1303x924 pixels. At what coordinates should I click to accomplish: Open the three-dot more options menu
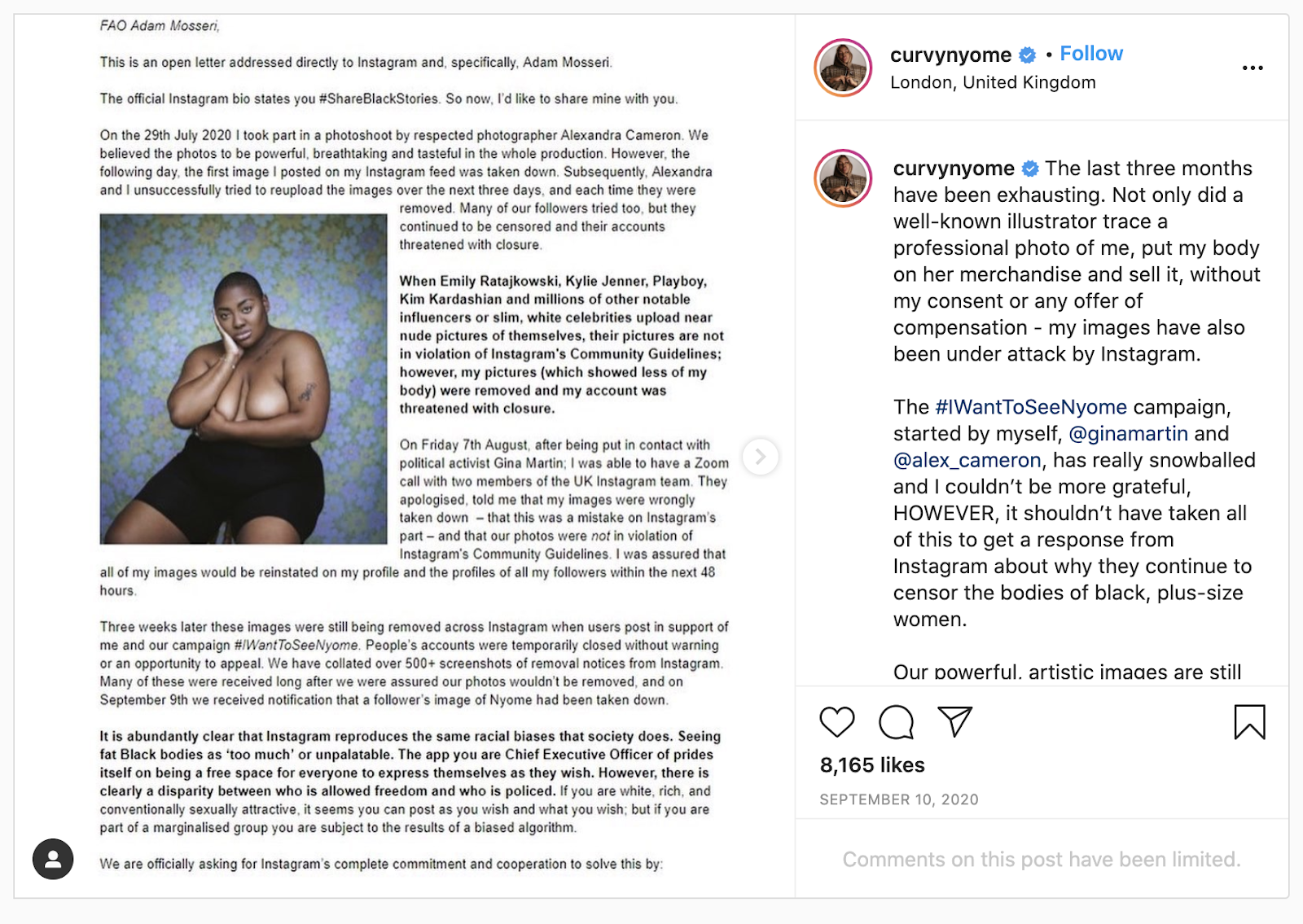(1253, 68)
